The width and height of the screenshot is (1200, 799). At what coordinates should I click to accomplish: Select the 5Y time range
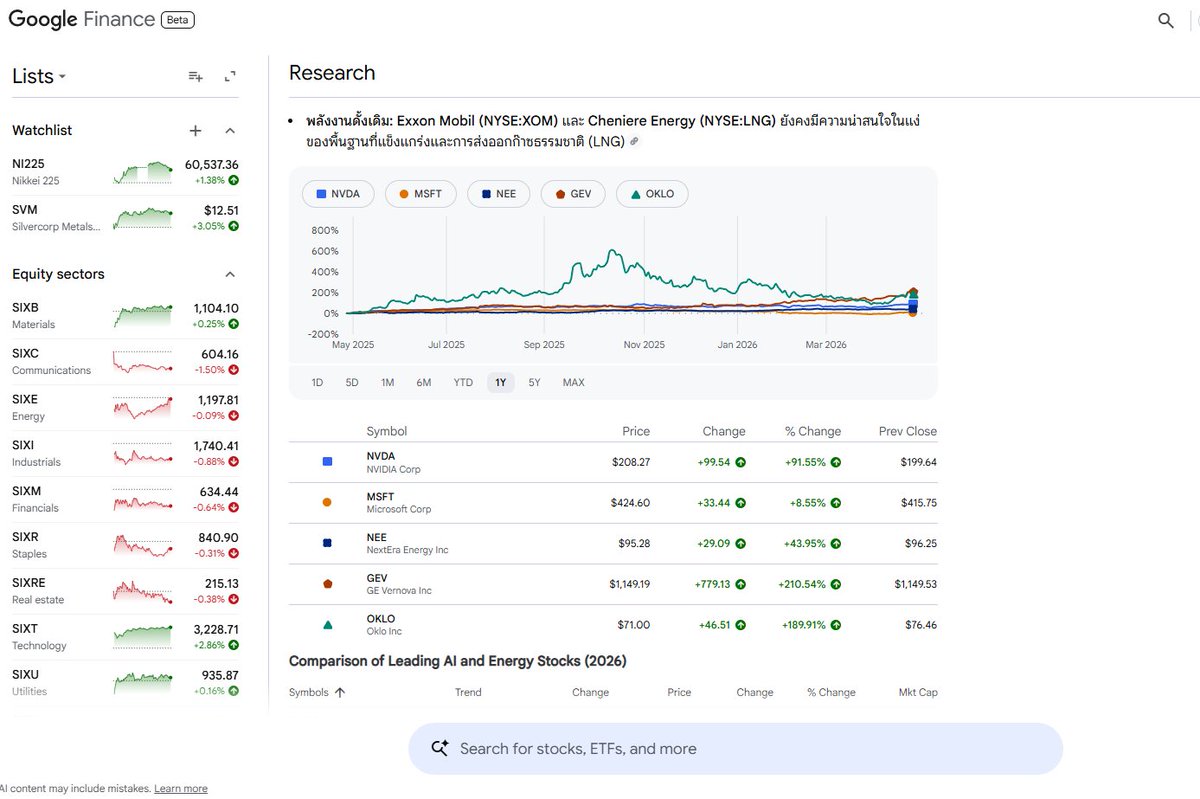pyautogui.click(x=535, y=382)
